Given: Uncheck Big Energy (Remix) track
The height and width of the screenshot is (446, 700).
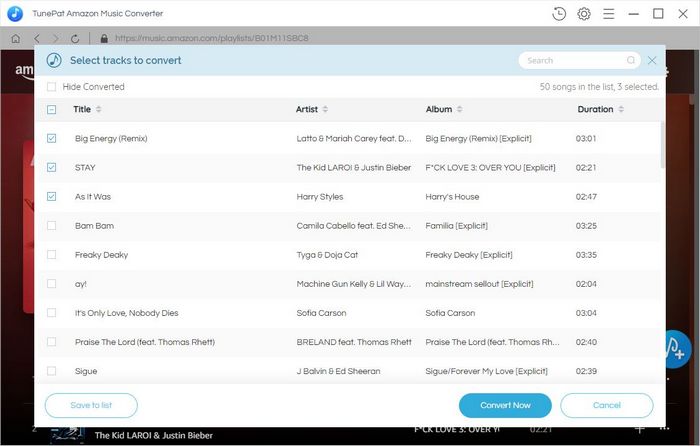Looking at the screenshot, I should click(x=51, y=138).
